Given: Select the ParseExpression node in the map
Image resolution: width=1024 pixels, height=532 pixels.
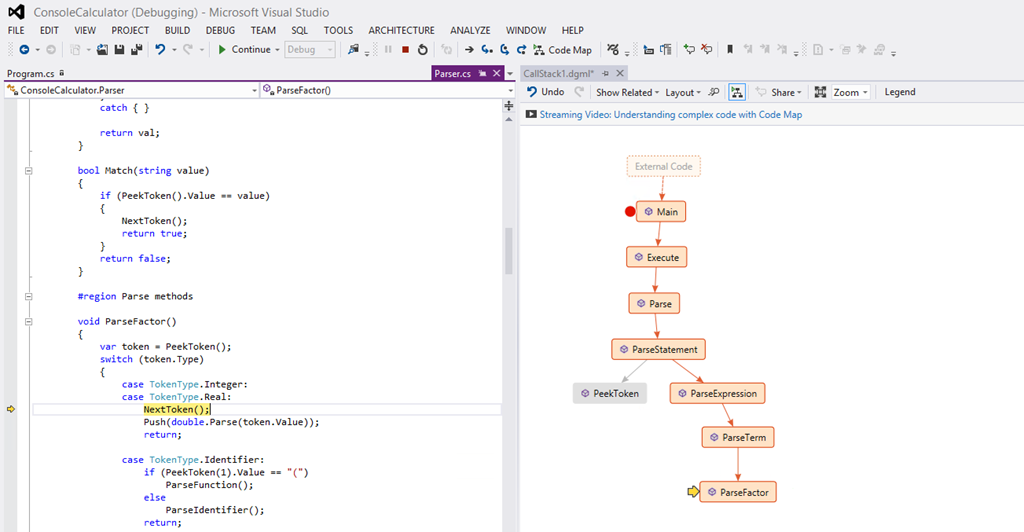Looking at the screenshot, I should click(x=717, y=394).
